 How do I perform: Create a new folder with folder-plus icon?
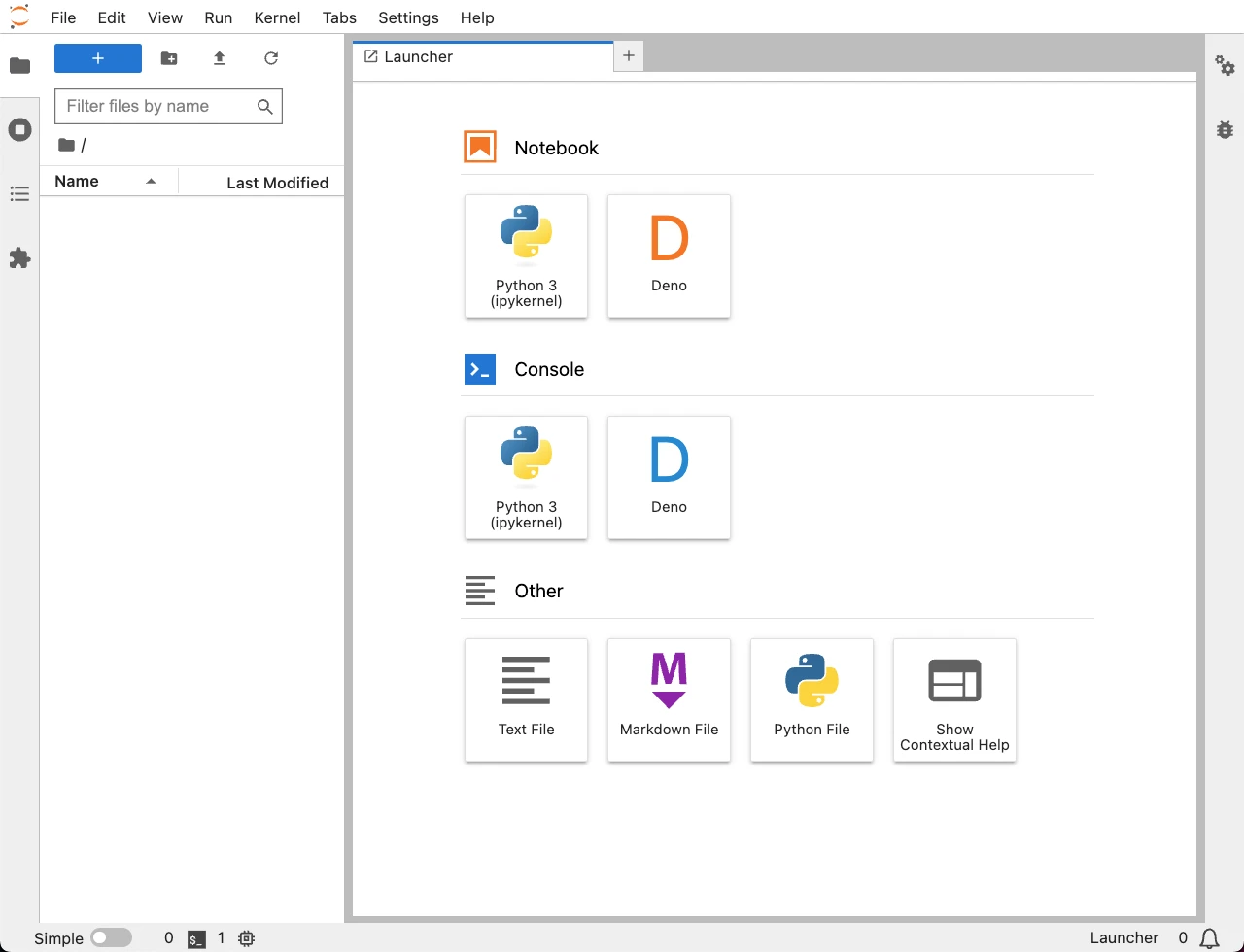(x=169, y=58)
